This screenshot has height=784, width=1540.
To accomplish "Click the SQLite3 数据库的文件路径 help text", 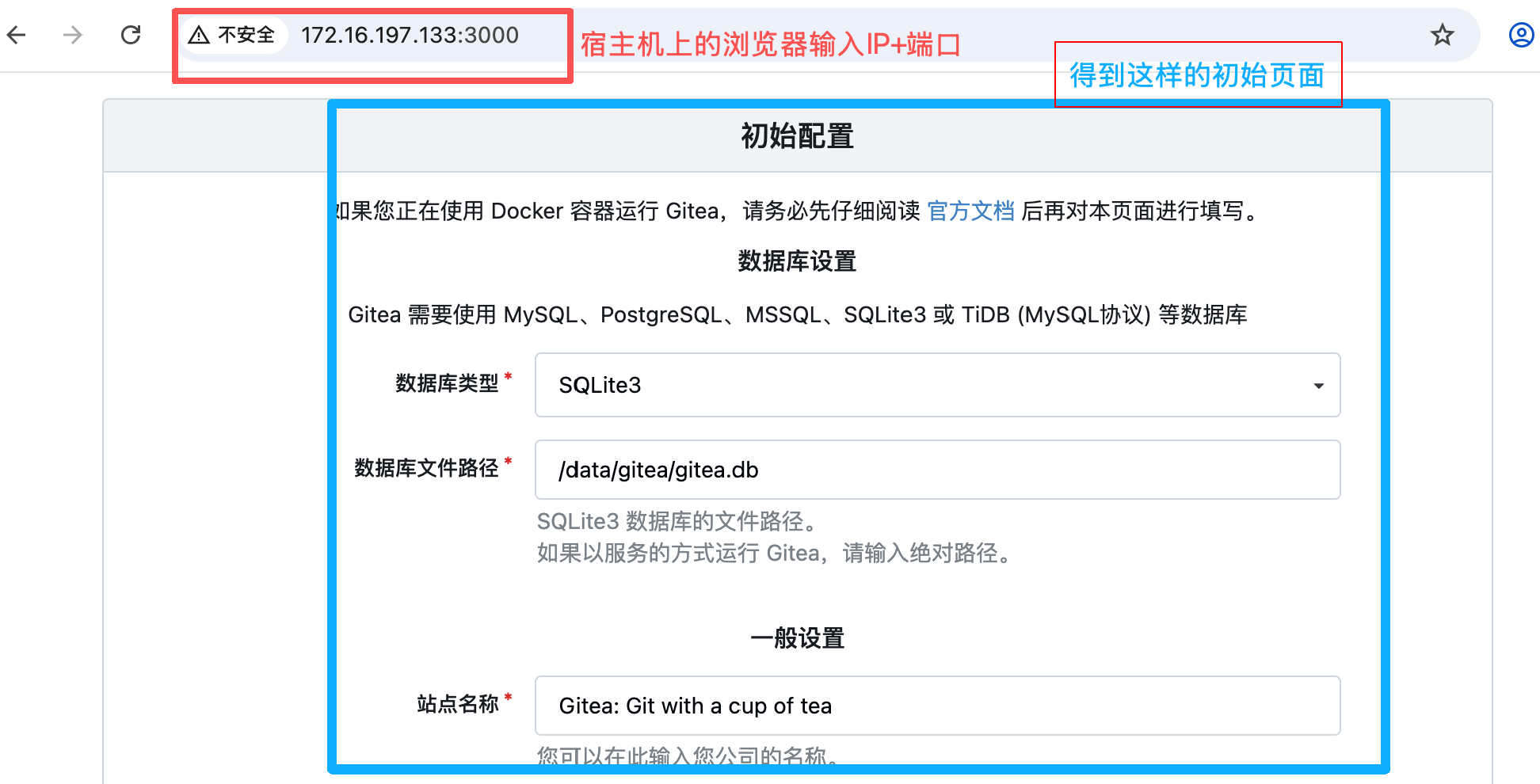I will click(678, 521).
